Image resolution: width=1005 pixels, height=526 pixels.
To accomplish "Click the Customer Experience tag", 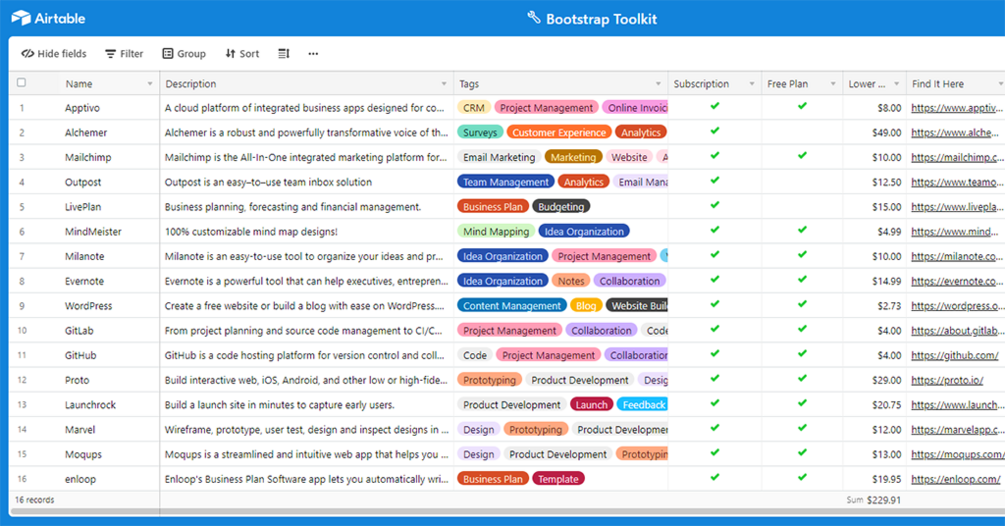I will pyautogui.click(x=559, y=133).
